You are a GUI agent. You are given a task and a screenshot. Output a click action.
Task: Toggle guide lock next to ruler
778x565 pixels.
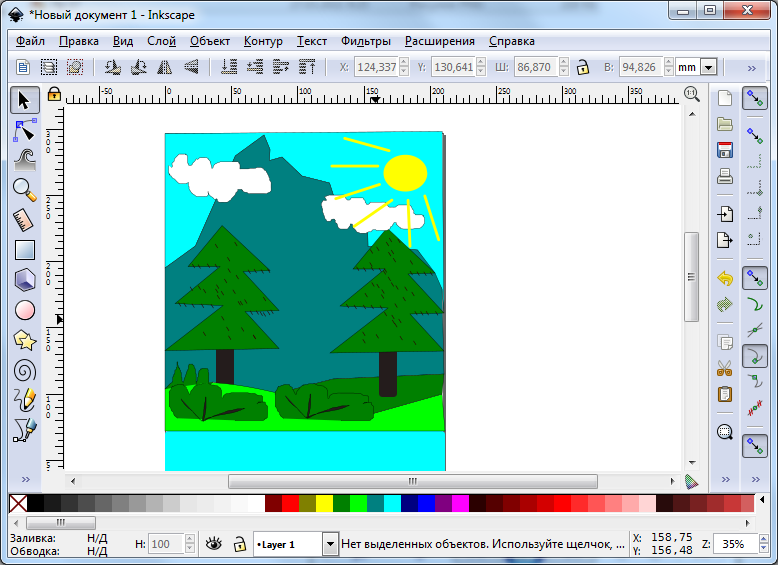pos(54,94)
